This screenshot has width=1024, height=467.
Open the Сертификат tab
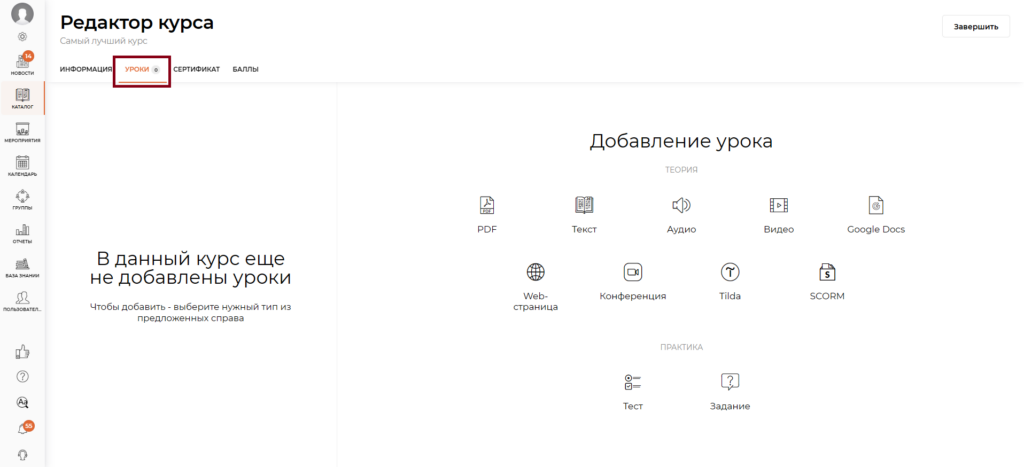pyautogui.click(x=196, y=70)
